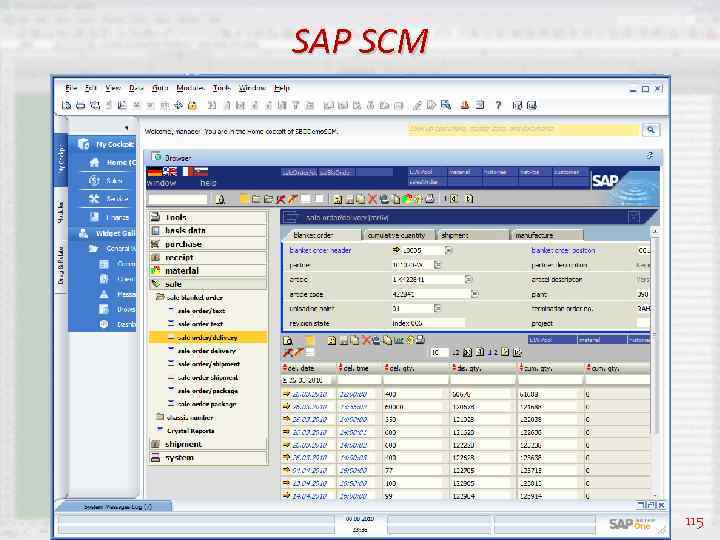Open the help menu in browser panel
This screenshot has width=720, height=540.
click(208, 183)
